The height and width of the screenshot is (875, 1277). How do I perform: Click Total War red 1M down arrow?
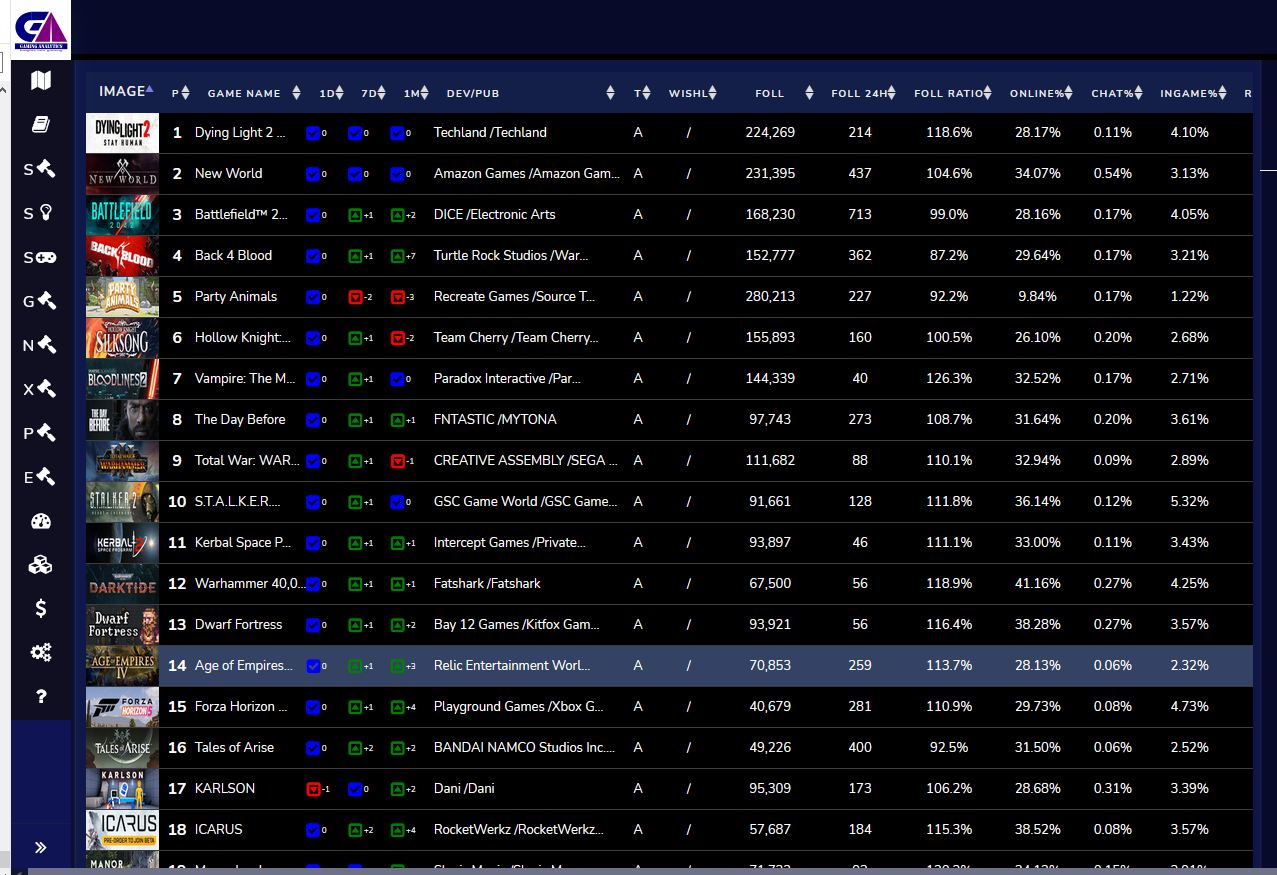[x=397, y=461]
